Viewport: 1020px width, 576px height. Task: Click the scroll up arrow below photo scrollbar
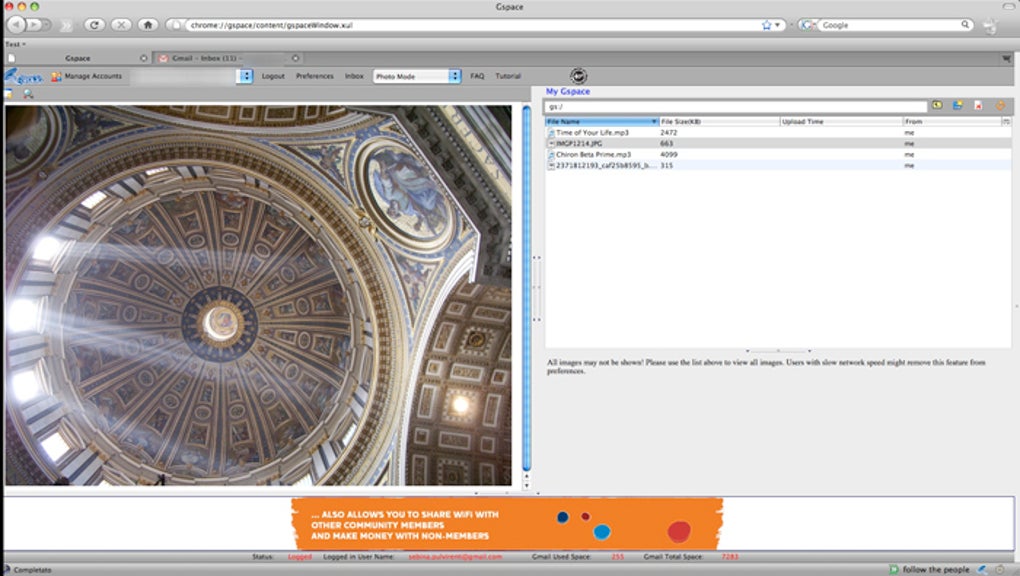click(x=527, y=477)
